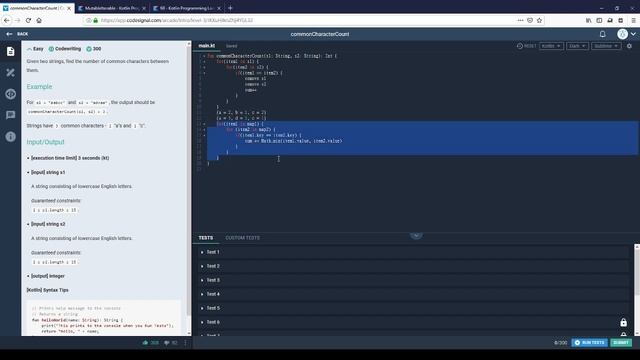This screenshot has height=360, width=640.
Task: Close the MutableIterable Kotlin browser tab
Action: coord(144,8)
